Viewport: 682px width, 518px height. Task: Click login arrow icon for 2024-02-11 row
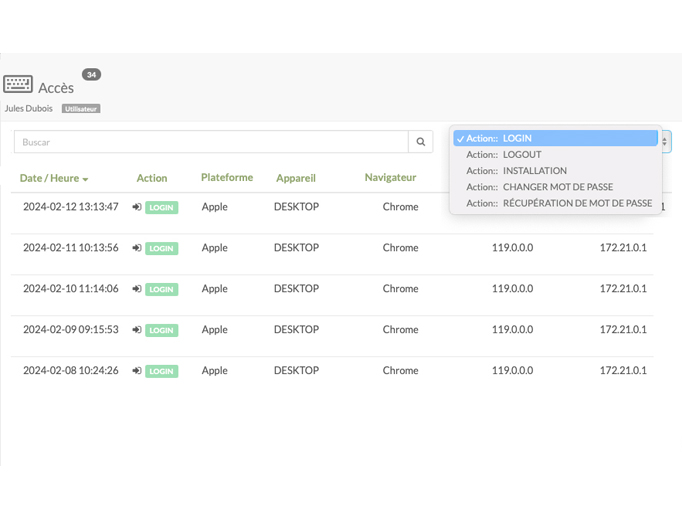[x=137, y=248]
